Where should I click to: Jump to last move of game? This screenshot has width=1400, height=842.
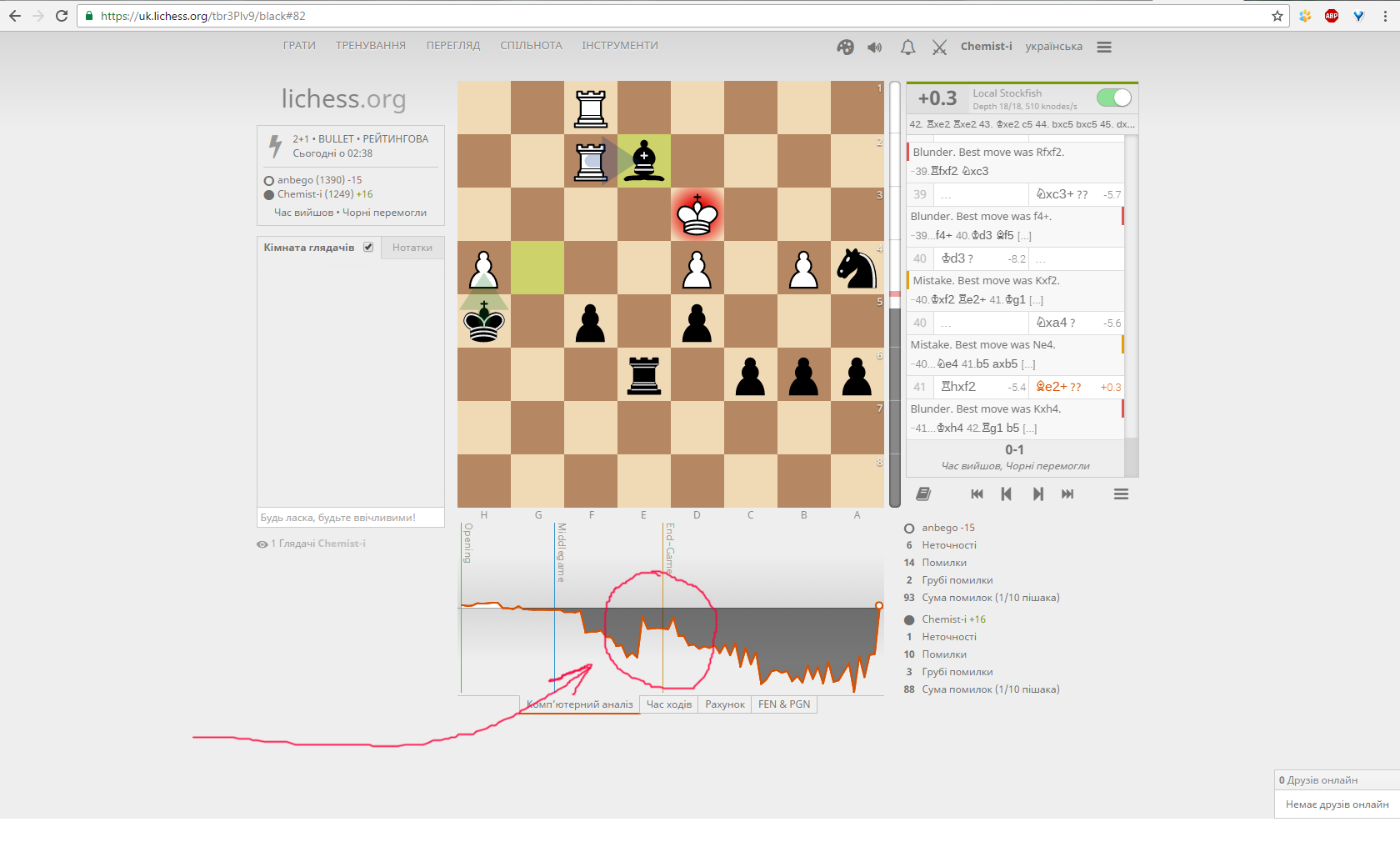pos(1067,494)
